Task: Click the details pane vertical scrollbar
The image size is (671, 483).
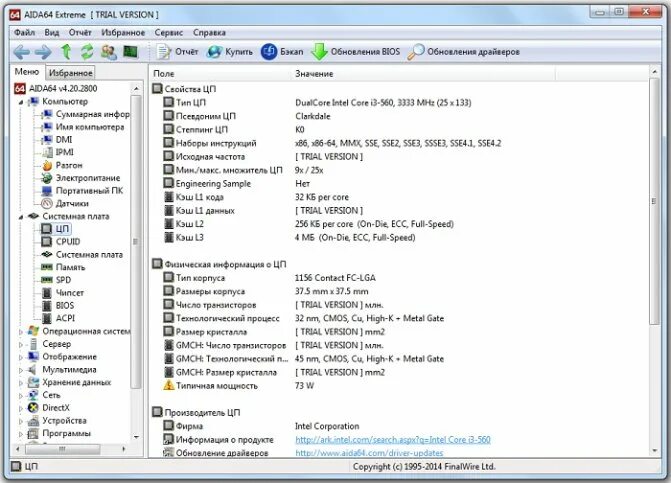Action: tap(654, 201)
